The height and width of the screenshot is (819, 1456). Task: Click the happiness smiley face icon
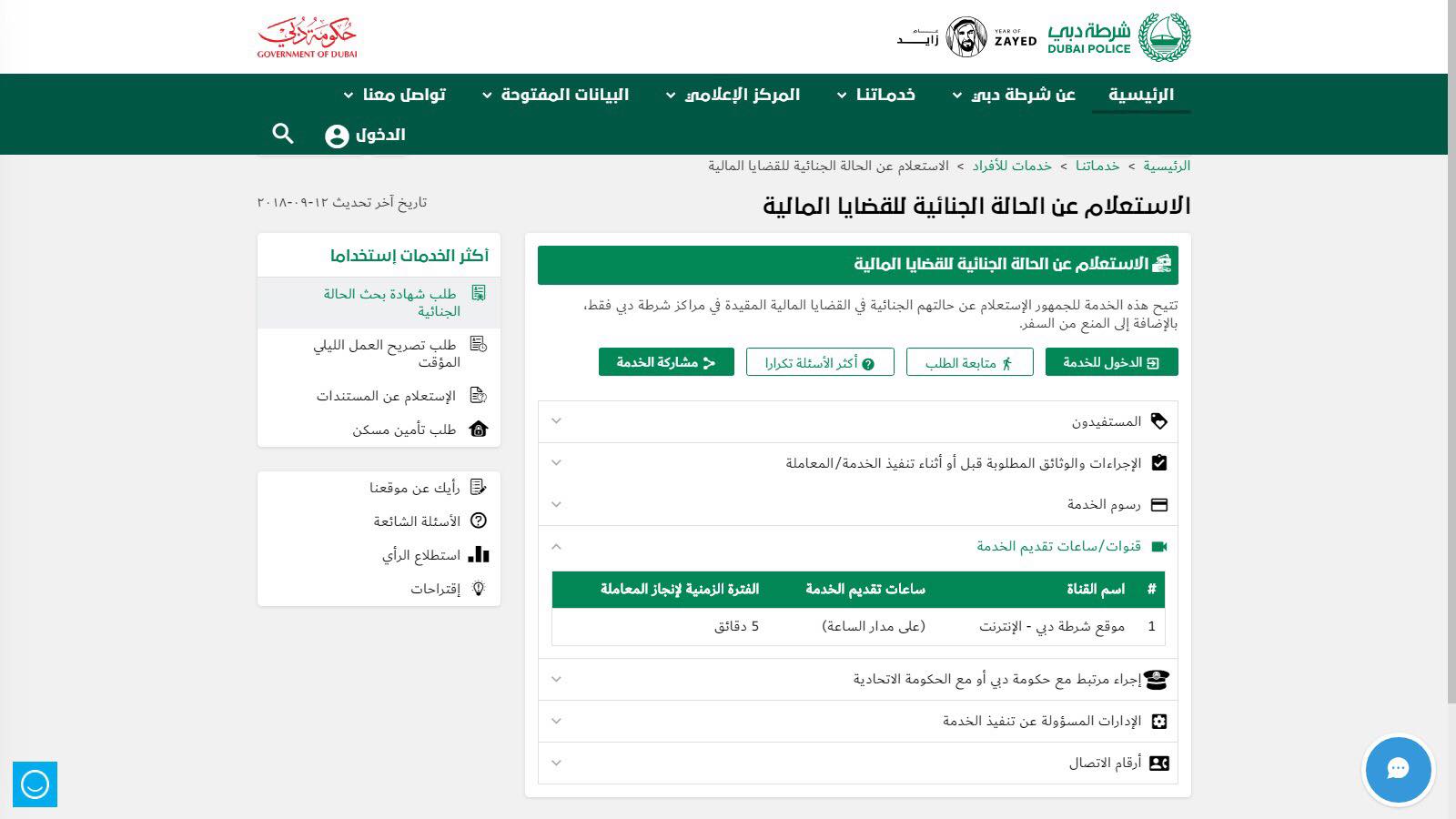click(35, 784)
